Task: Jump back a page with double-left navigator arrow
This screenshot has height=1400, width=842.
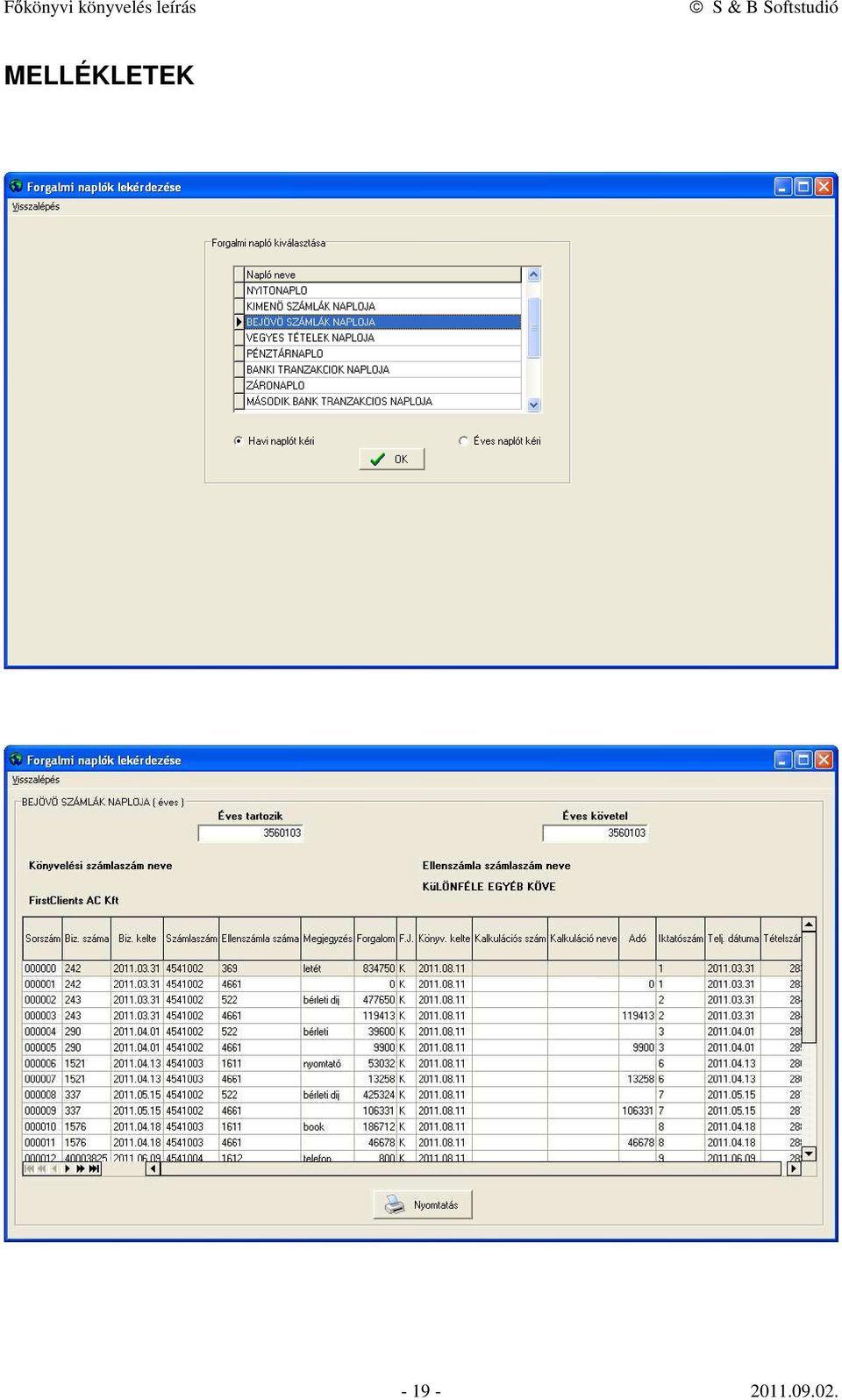Action: tap(42, 1168)
